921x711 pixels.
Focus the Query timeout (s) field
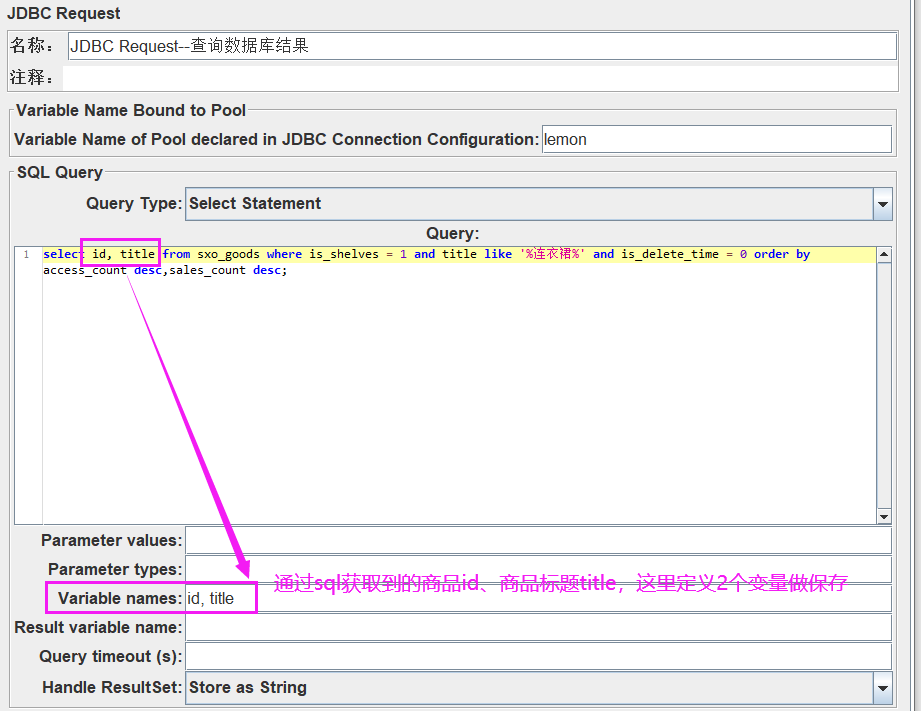[x=538, y=656]
